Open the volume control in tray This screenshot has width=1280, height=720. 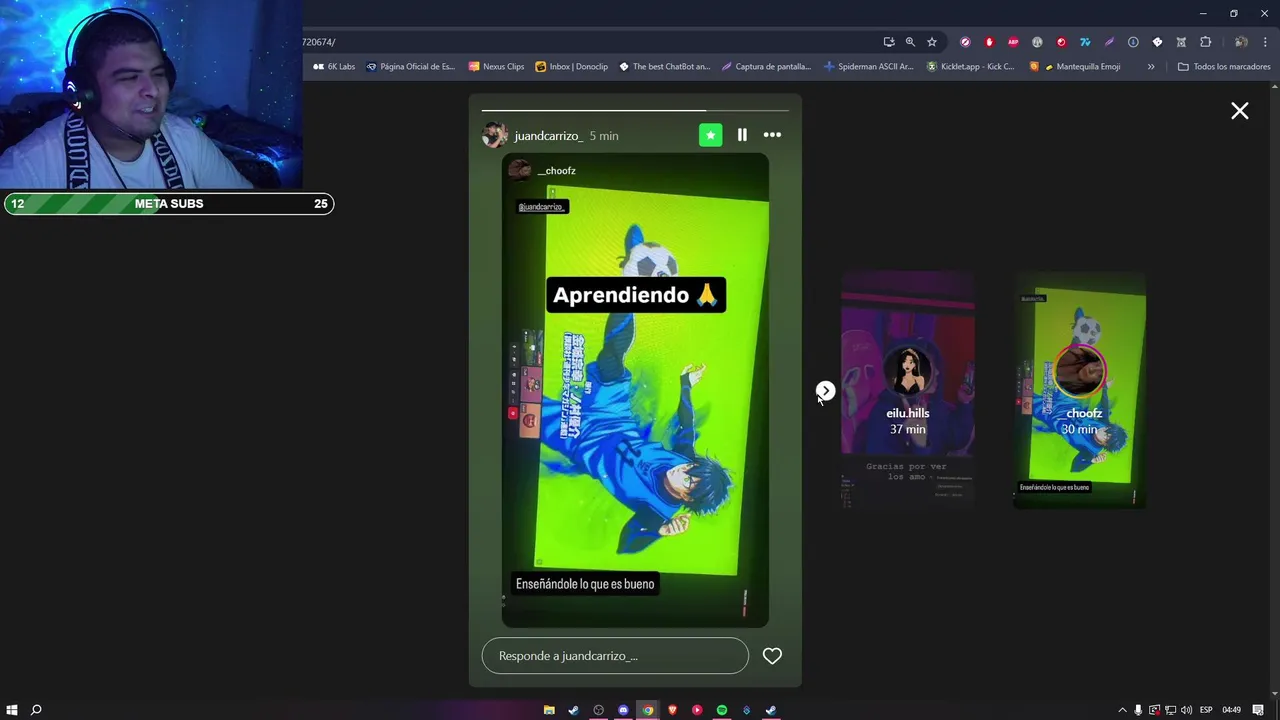[1186, 710]
